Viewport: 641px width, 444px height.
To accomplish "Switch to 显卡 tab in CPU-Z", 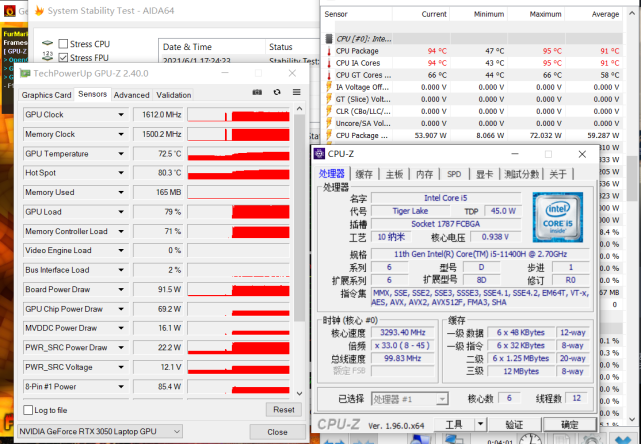I will pos(484,174).
